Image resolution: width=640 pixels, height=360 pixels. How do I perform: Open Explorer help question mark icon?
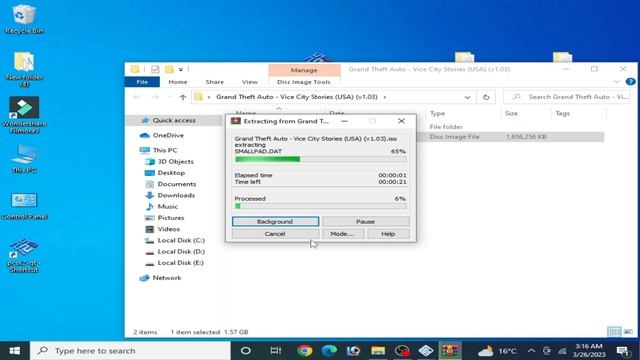point(630,82)
